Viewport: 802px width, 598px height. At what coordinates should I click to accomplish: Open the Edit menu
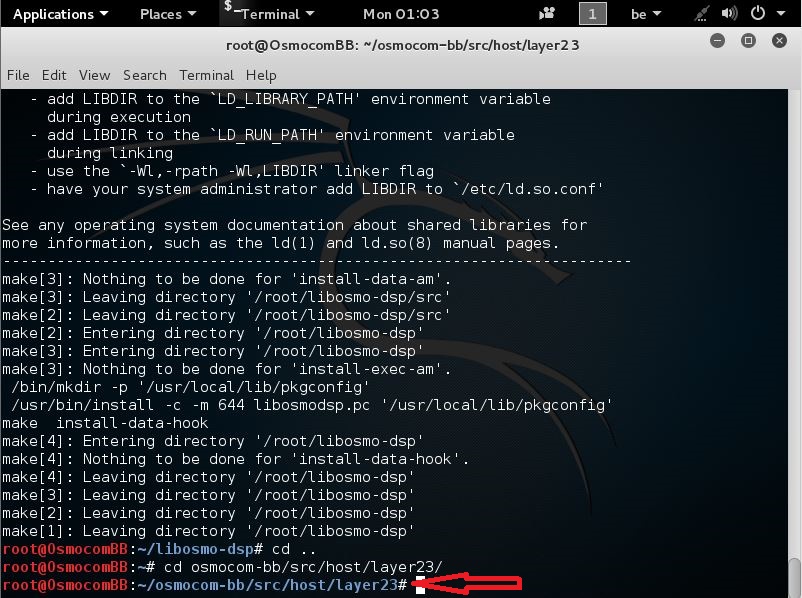click(54, 75)
